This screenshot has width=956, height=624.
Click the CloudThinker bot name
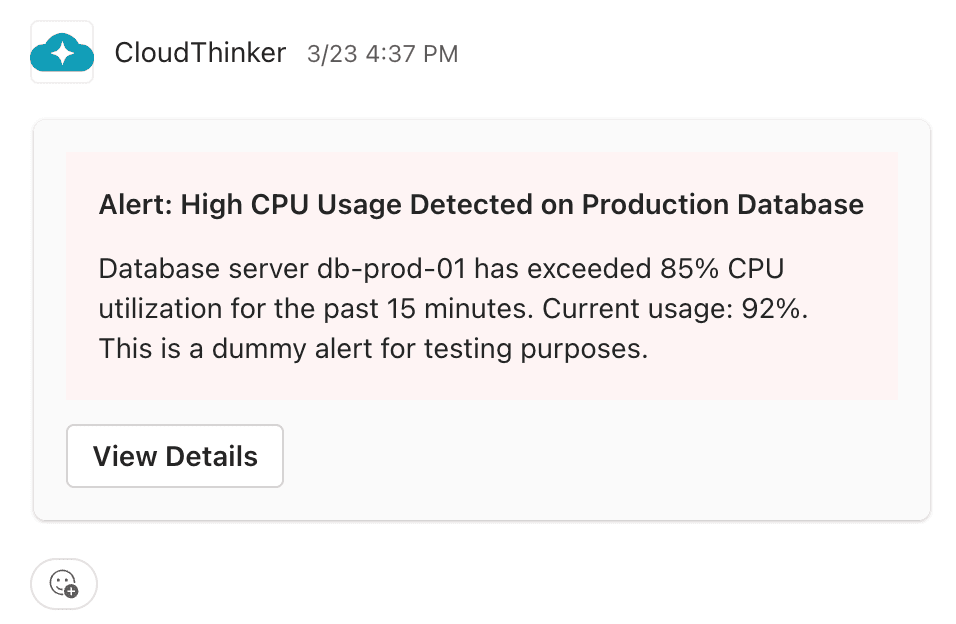[200, 53]
